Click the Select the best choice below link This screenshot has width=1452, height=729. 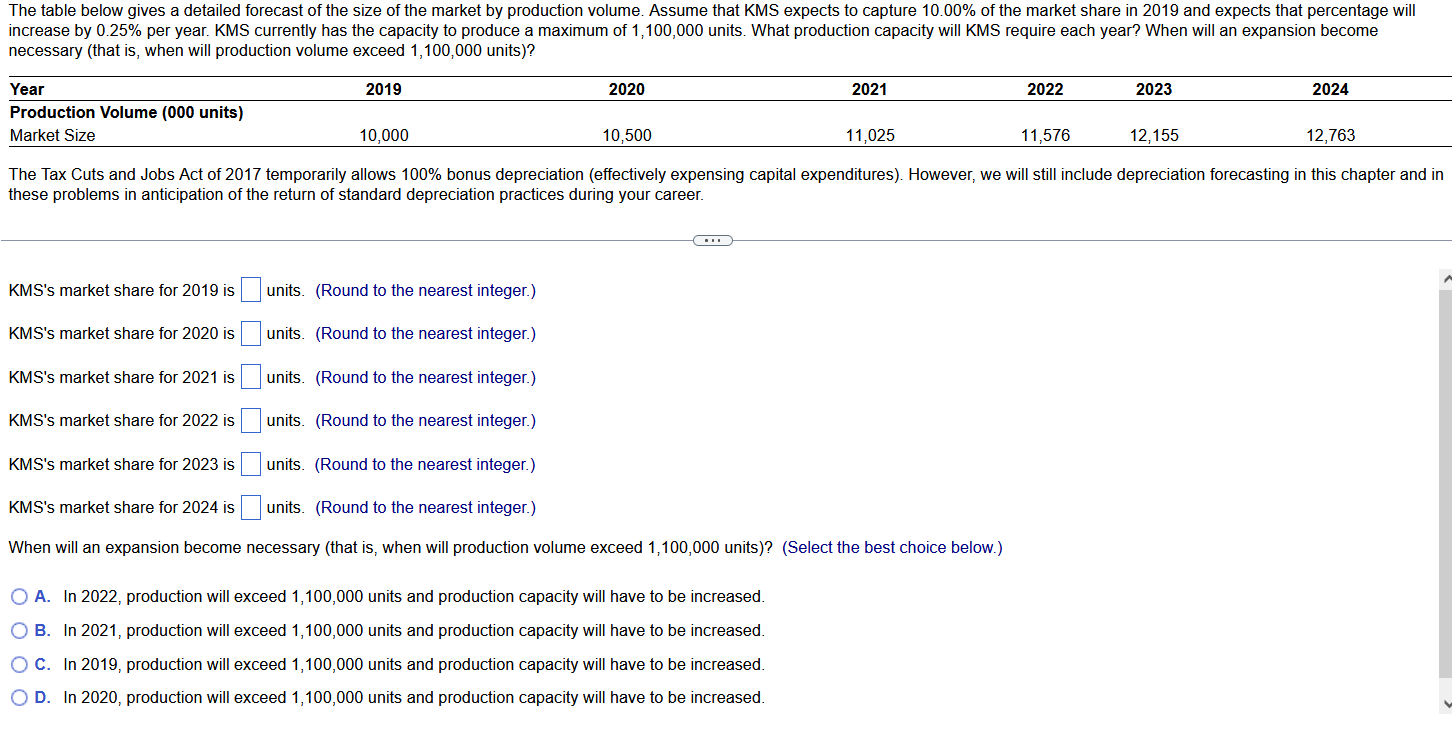[x=893, y=547]
